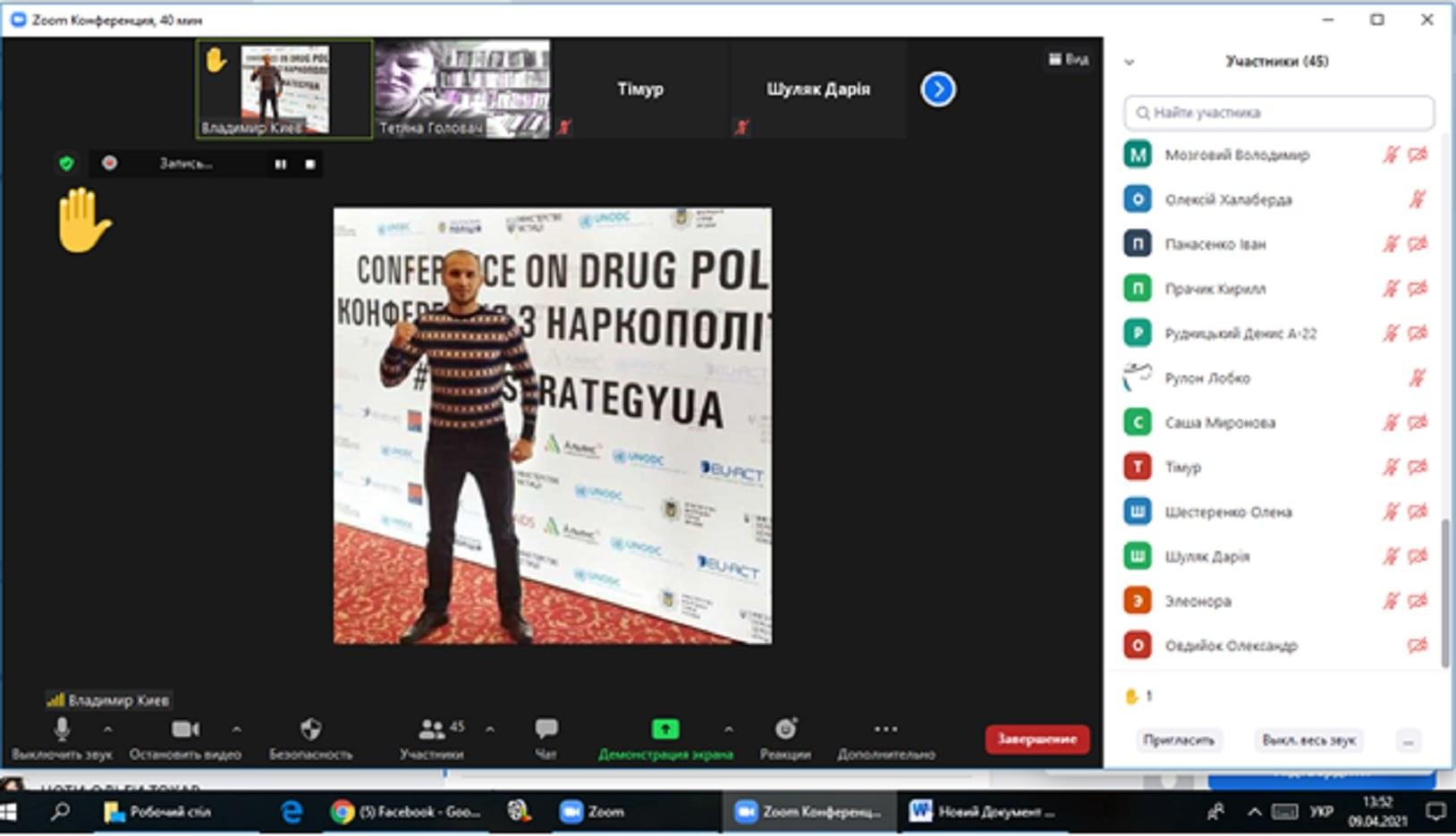Image resolution: width=1456 pixels, height=836 pixels.
Task: Open the More options ellipsis icon
Action: point(885,730)
